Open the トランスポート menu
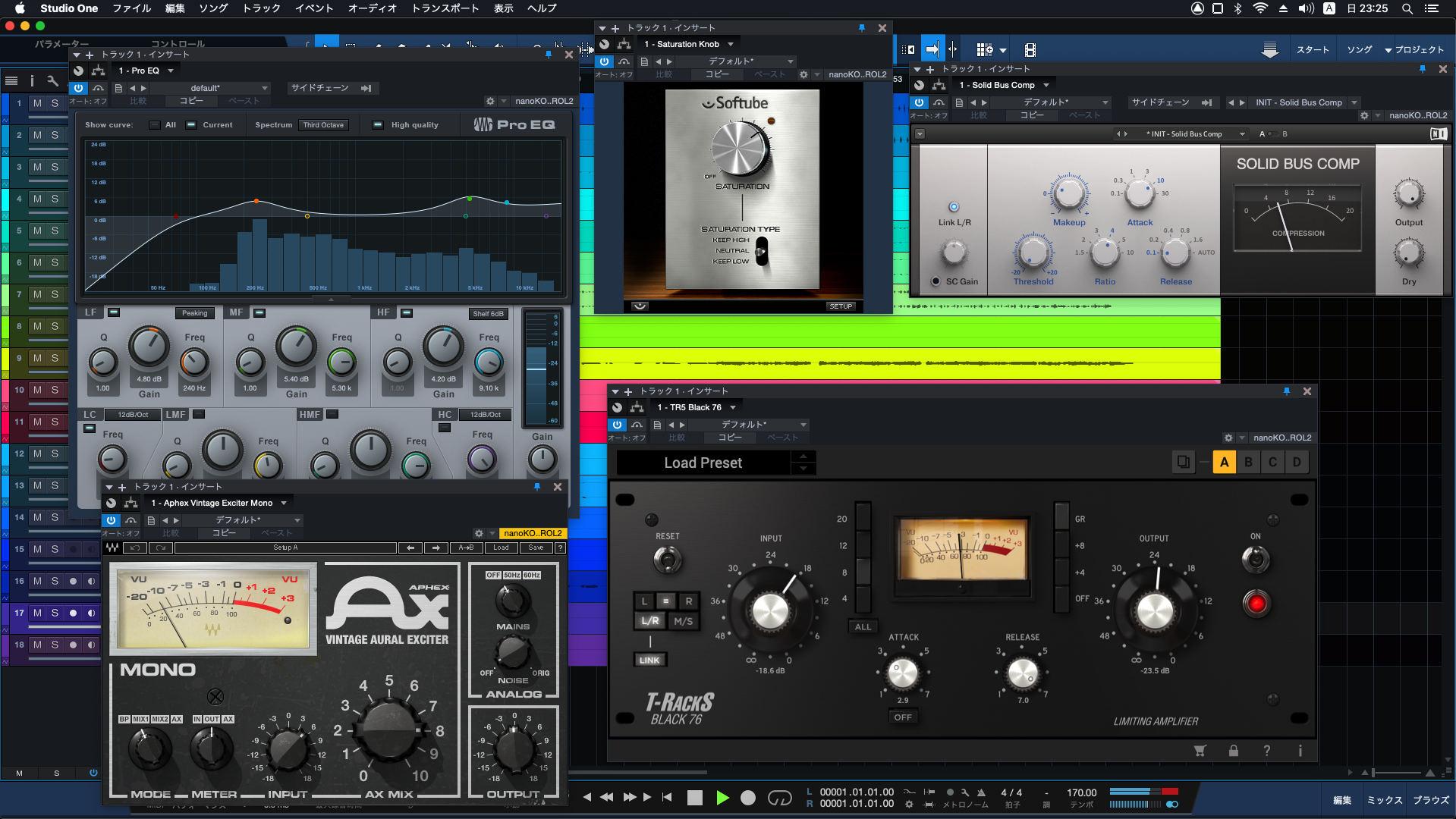The image size is (1456, 819). [x=445, y=8]
